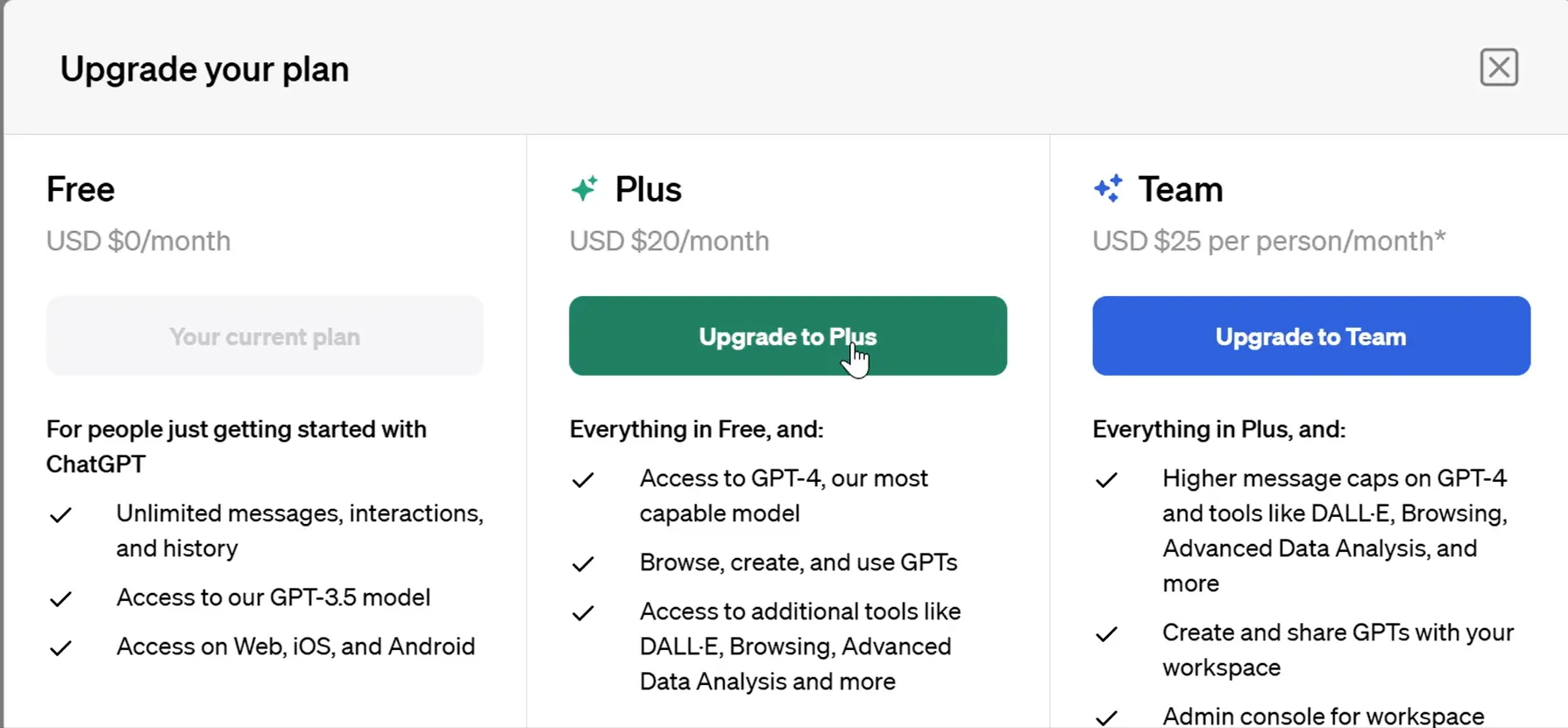
Task: Click checkmark beside Admin console for workspace
Action: (x=1106, y=718)
